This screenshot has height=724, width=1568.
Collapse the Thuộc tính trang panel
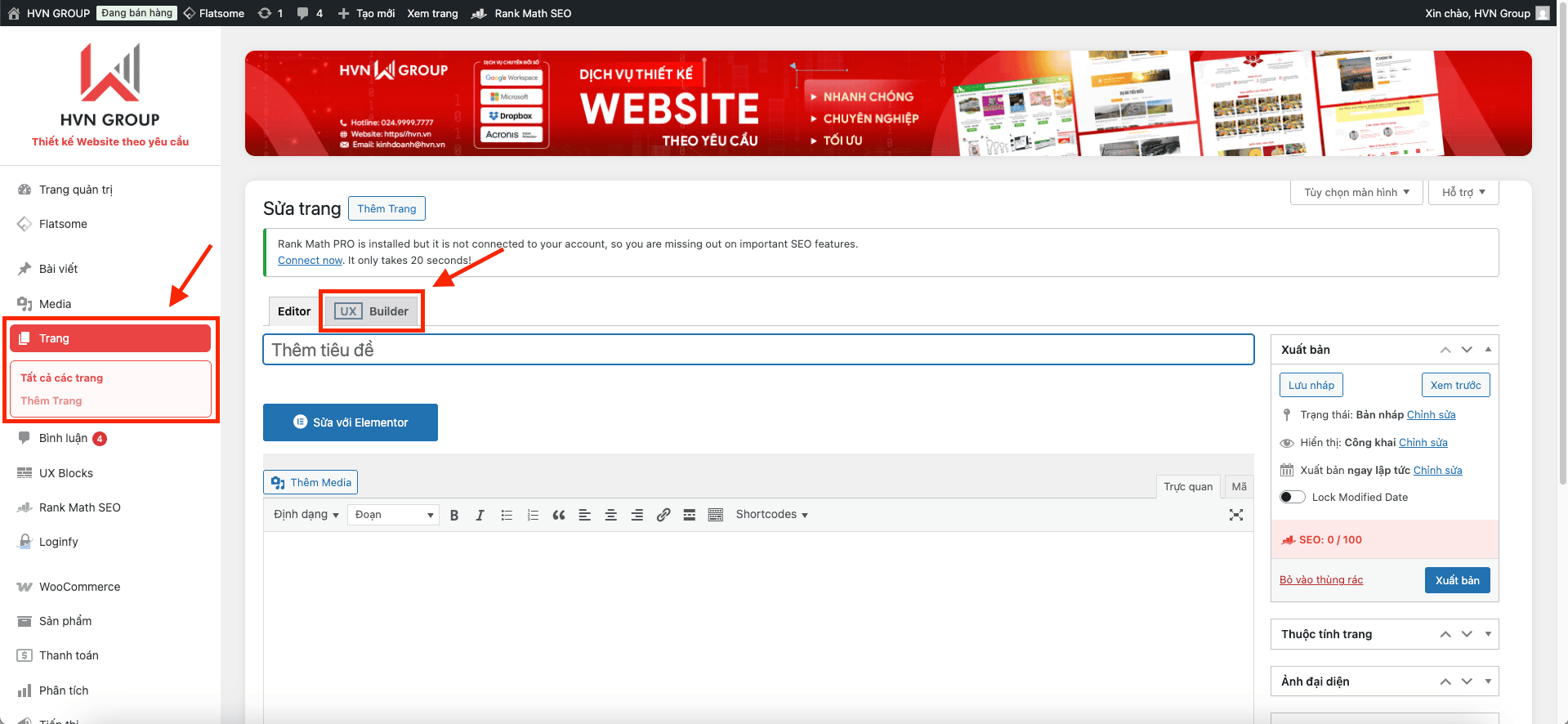[1488, 634]
